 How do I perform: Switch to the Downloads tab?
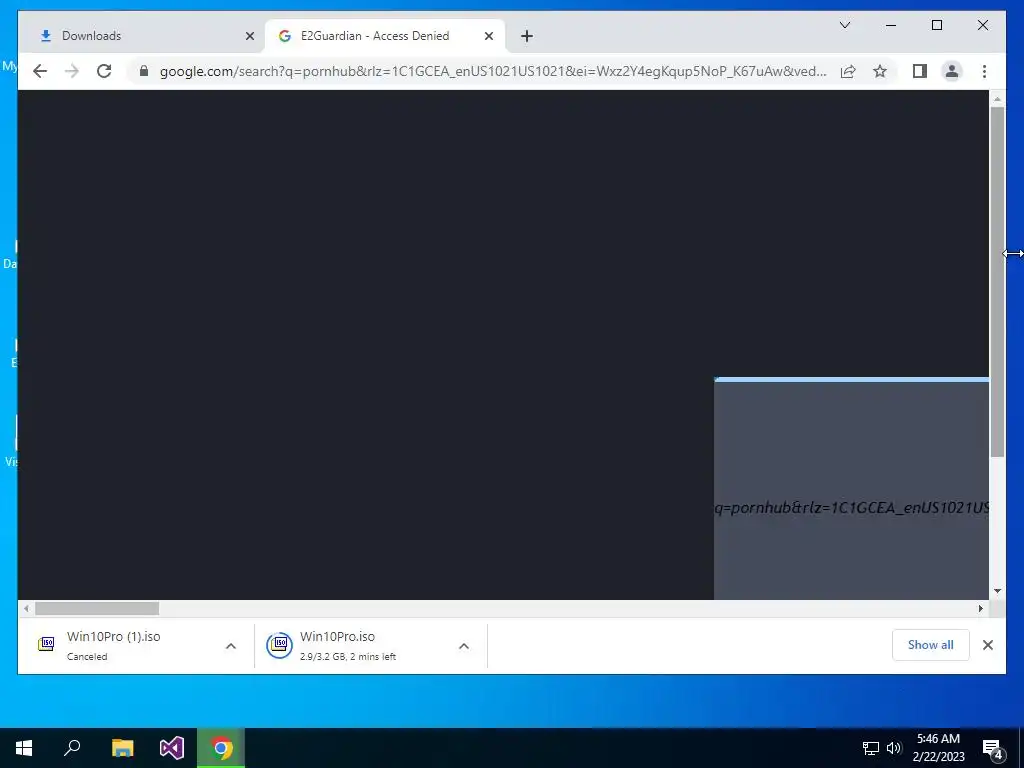click(137, 36)
